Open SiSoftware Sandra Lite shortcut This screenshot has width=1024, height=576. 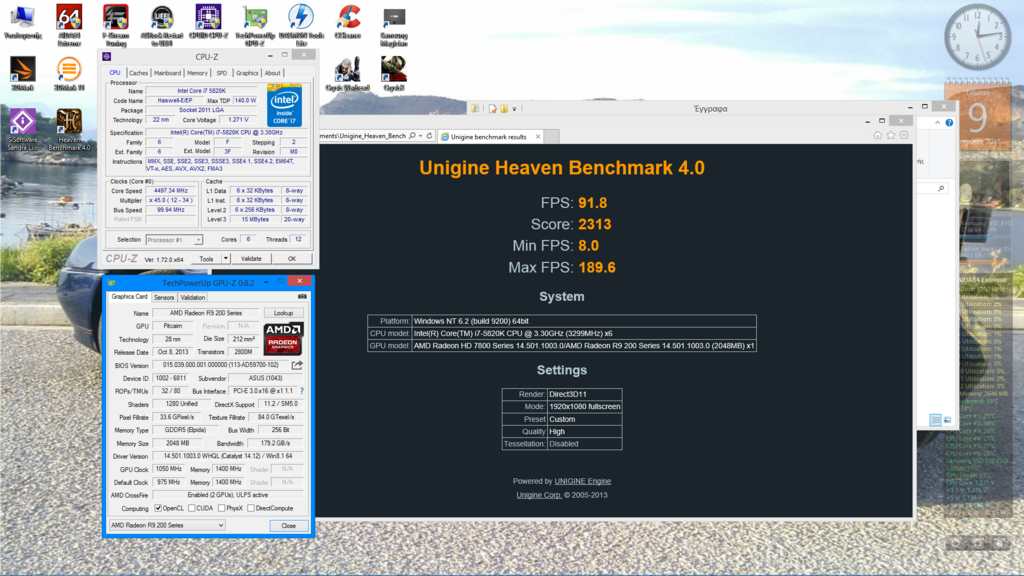(x=23, y=130)
